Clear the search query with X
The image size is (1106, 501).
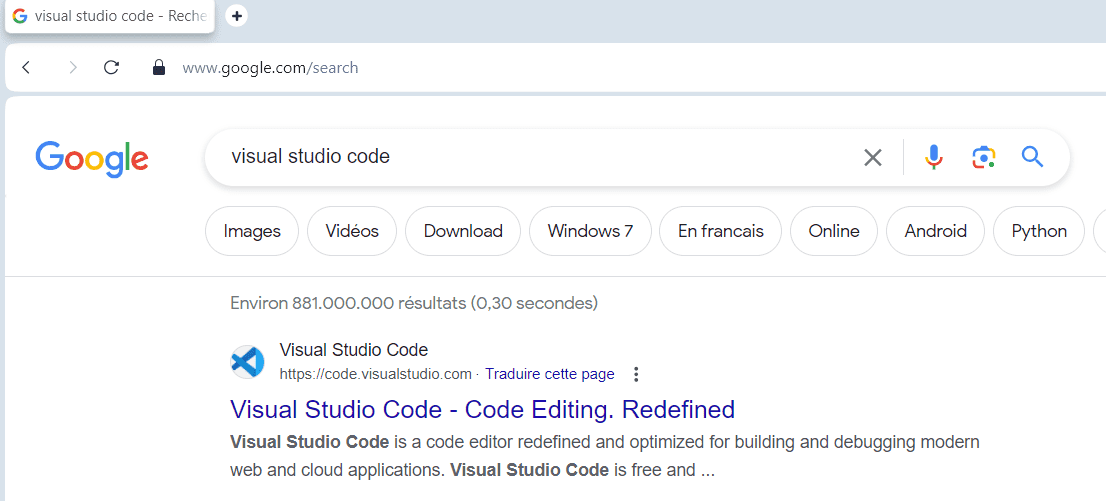pos(873,157)
